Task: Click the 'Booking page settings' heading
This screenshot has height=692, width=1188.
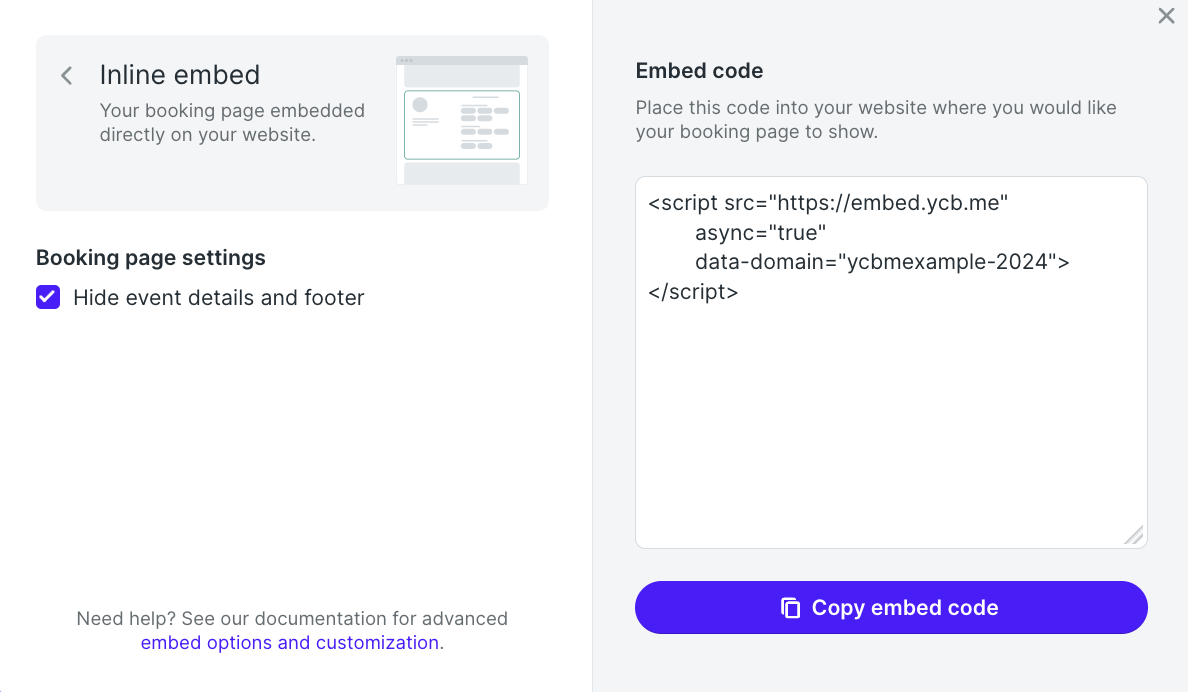Action: pyautogui.click(x=151, y=258)
